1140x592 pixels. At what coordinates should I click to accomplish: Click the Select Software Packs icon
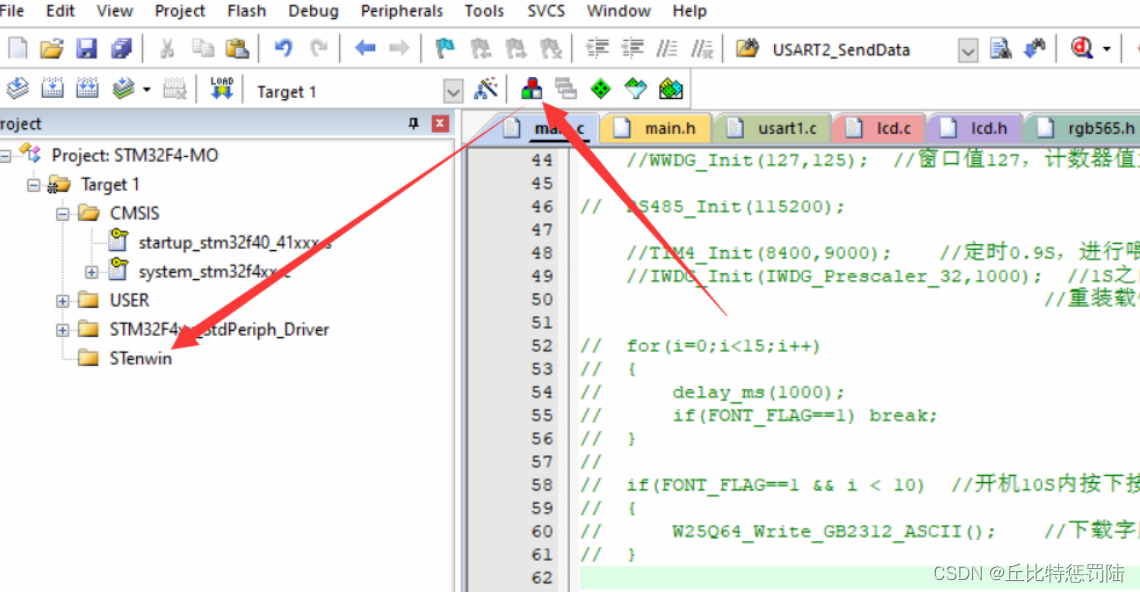click(635, 89)
